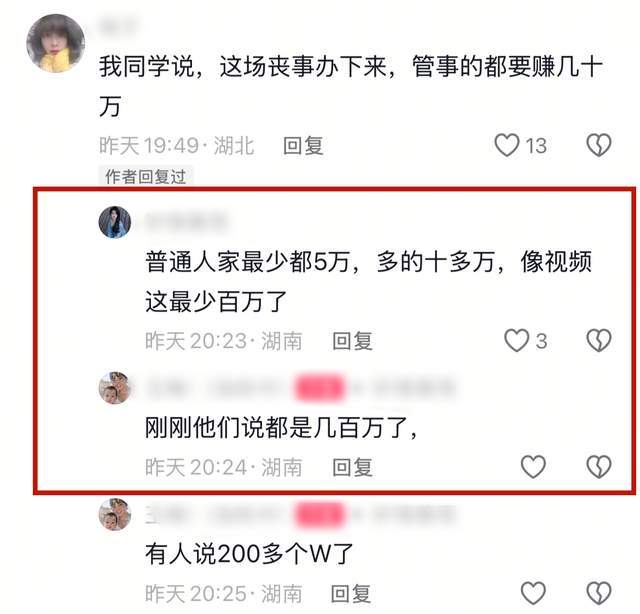Reply to the 20:24 comment

[x=352, y=467]
